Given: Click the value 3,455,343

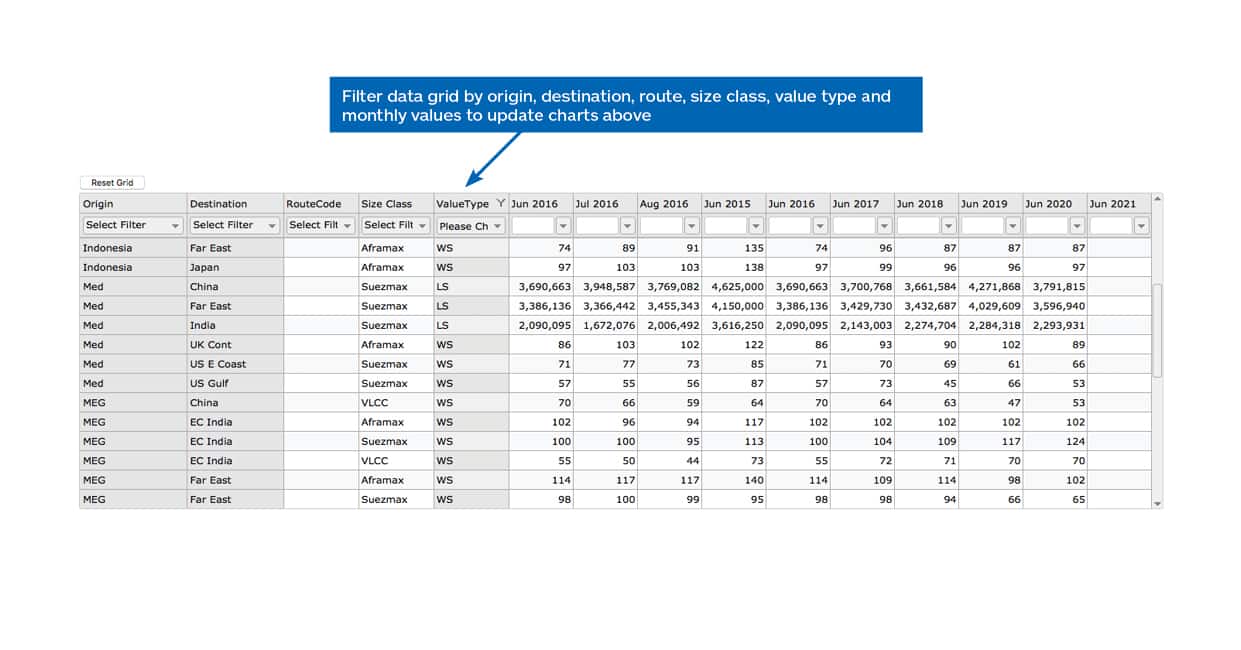Looking at the screenshot, I should pyautogui.click(x=673, y=306).
